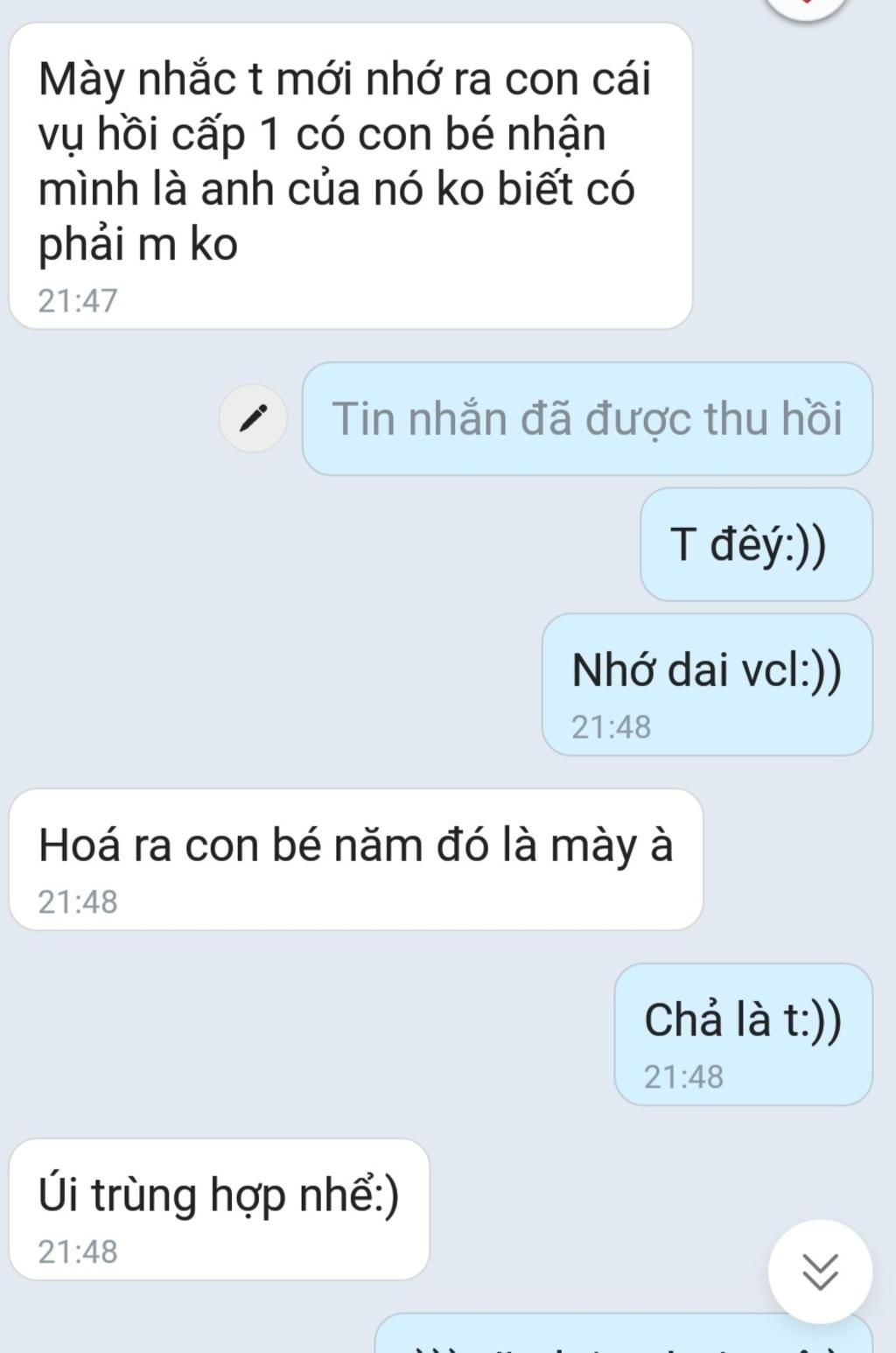Select the "Nhớ dai vcl:))" message
The width and height of the screenshot is (896, 1353).
[707, 684]
